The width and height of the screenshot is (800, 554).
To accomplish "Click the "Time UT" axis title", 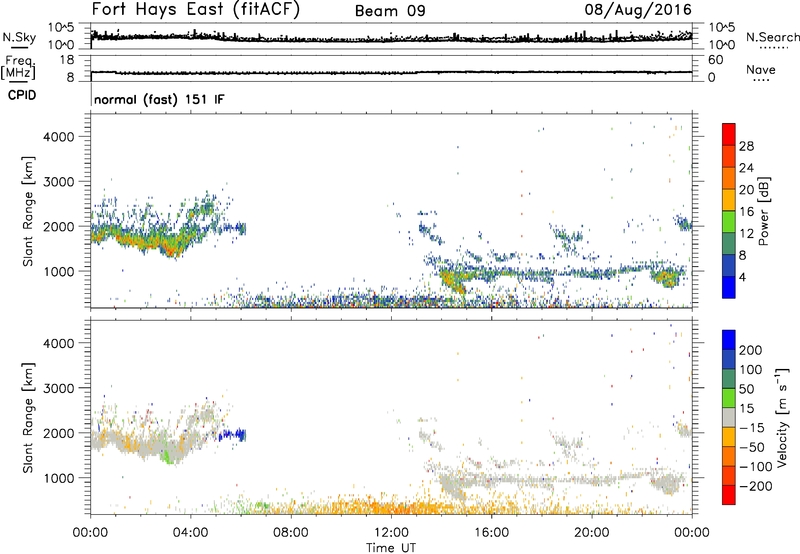I will (391, 548).
